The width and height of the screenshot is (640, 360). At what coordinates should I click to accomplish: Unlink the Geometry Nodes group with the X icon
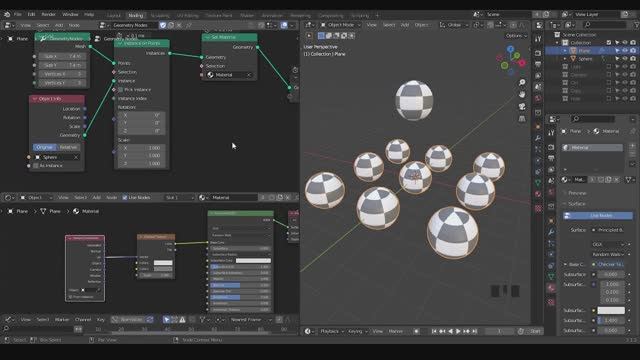pyautogui.click(x=179, y=25)
